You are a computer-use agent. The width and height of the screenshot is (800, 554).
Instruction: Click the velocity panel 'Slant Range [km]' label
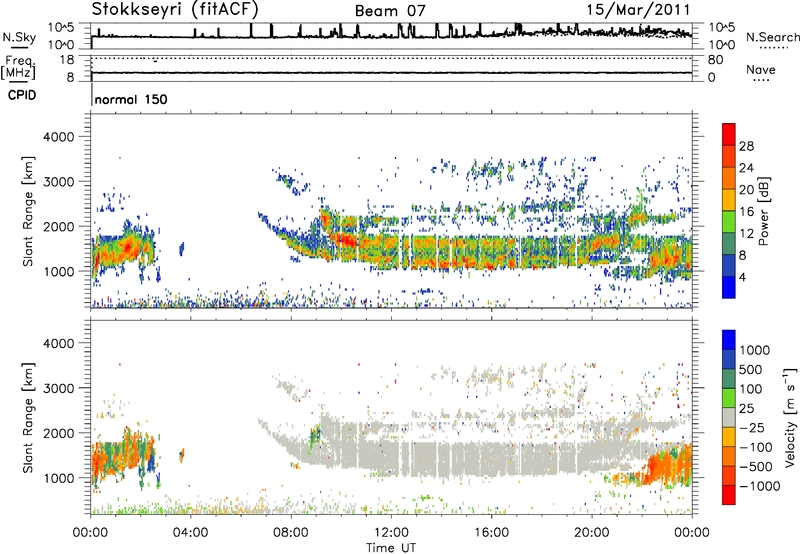pyautogui.click(x=29, y=418)
